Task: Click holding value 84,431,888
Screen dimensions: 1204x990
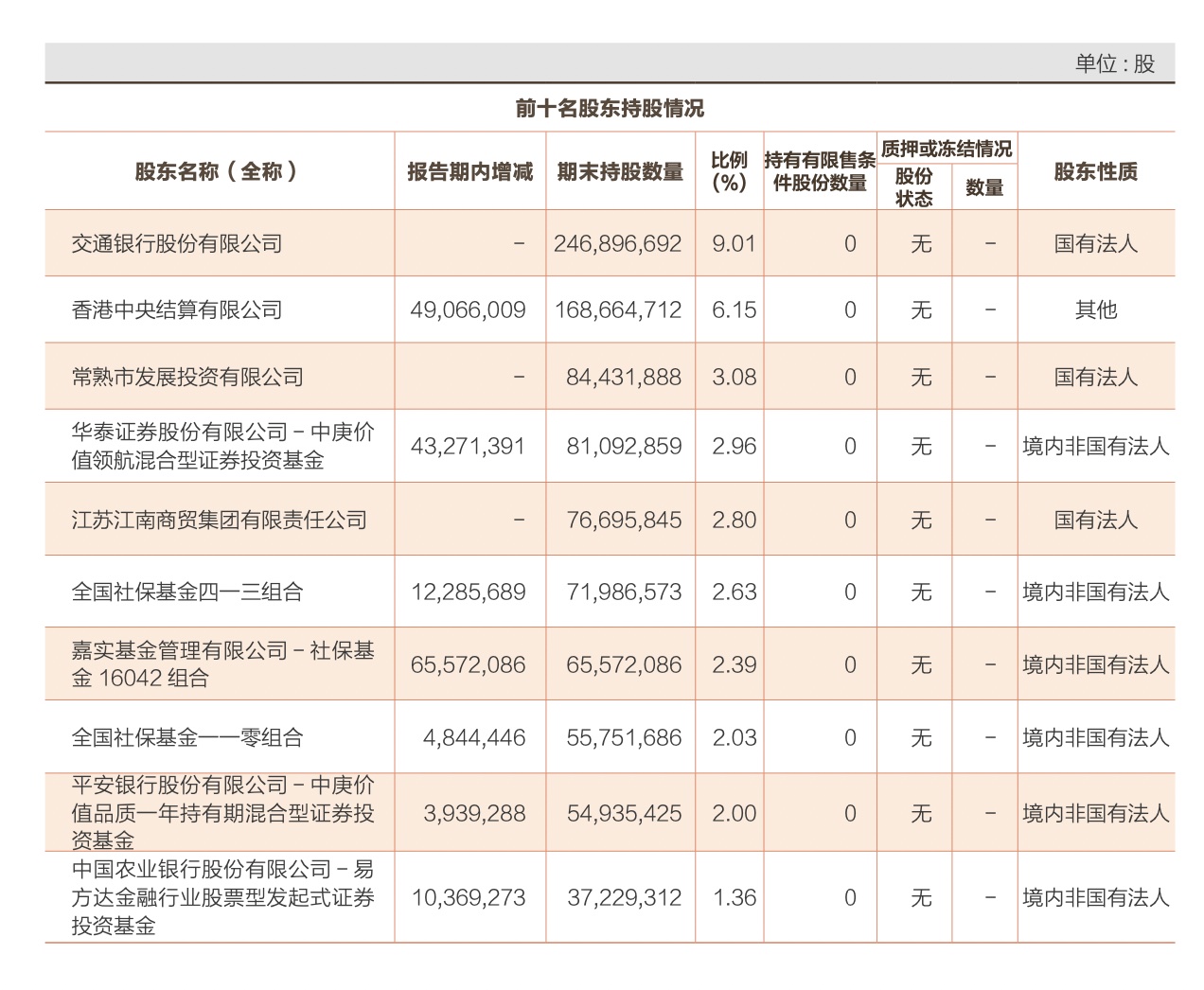Action: coord(624,377)
